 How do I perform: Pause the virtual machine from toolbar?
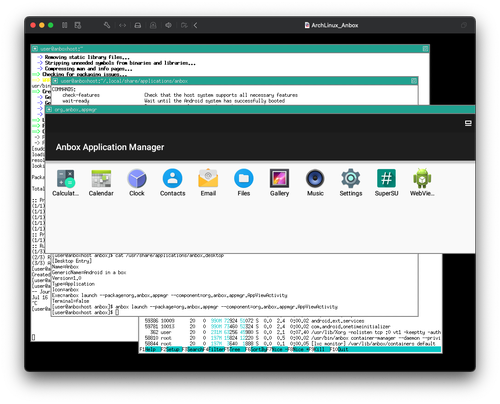[x=65, y=25]
